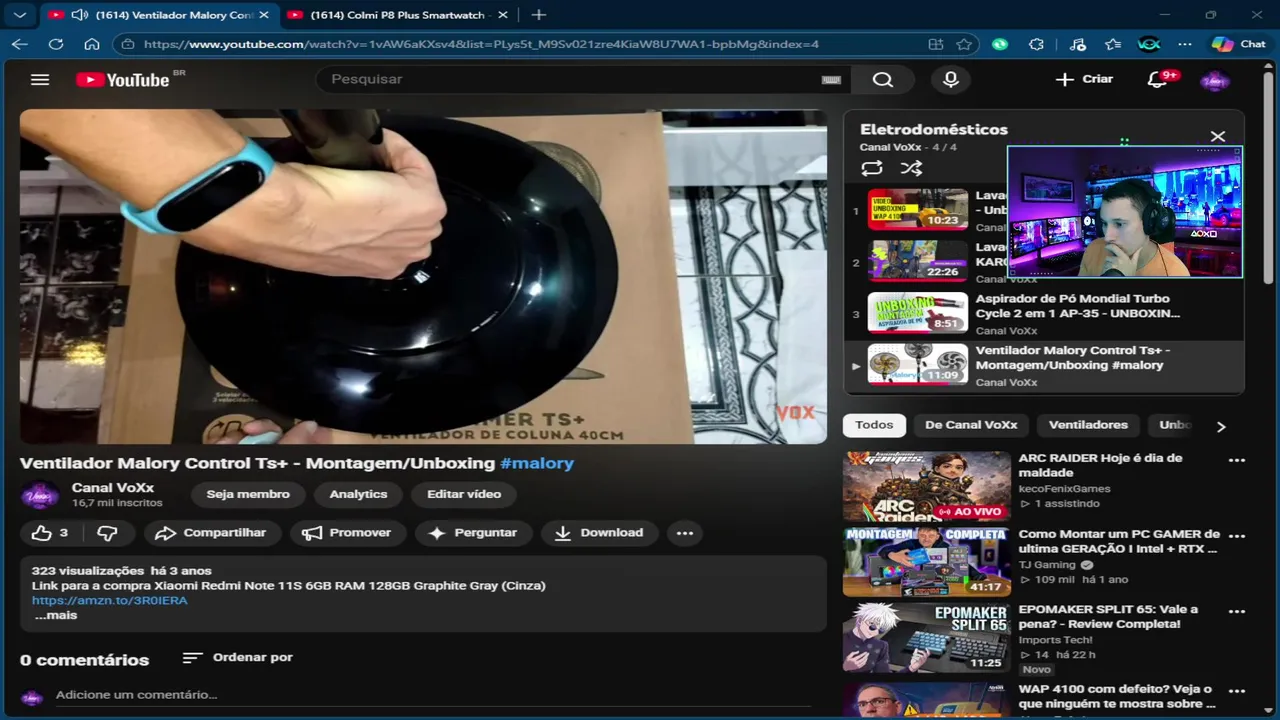
Task: Open more actions ellipsis below the video
Action: click(685, 533)
